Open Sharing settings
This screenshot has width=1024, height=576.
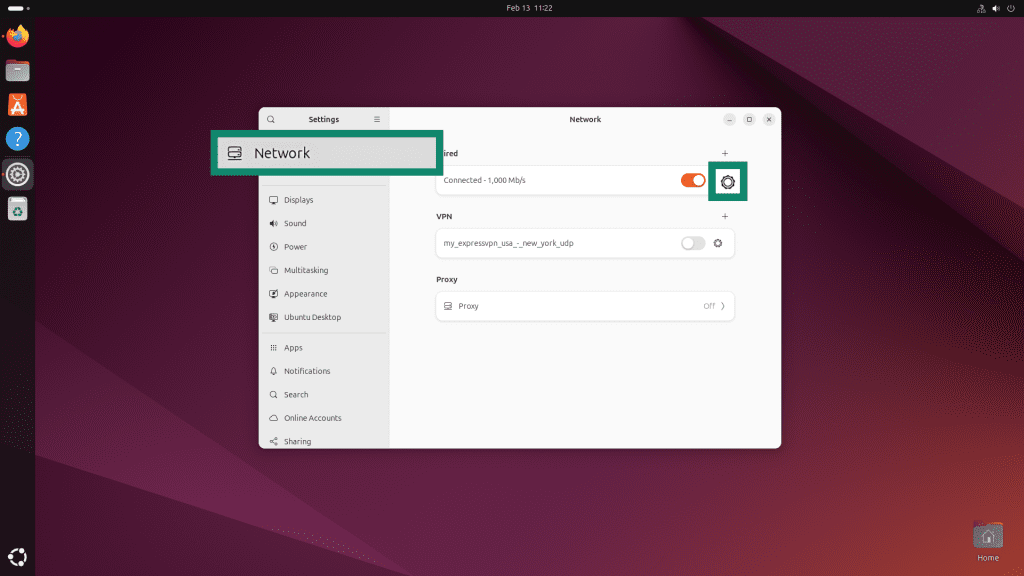[324, 440]
